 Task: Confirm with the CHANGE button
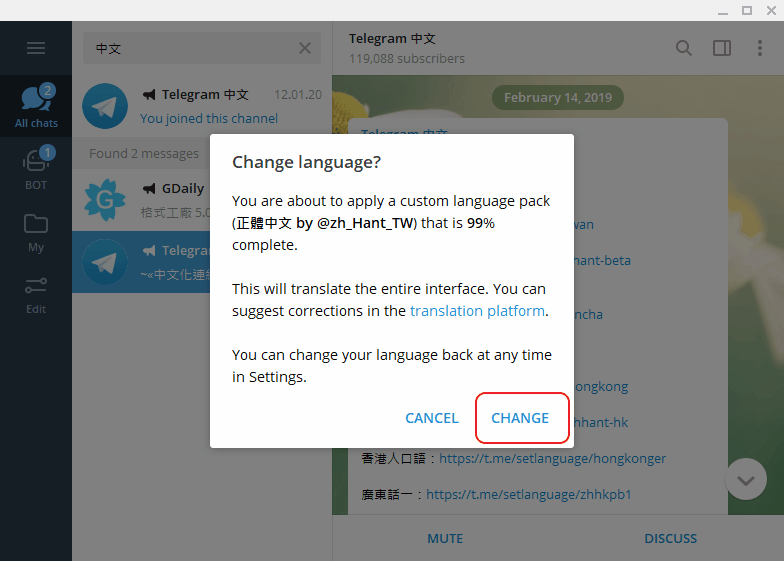[x=520, y=418]
